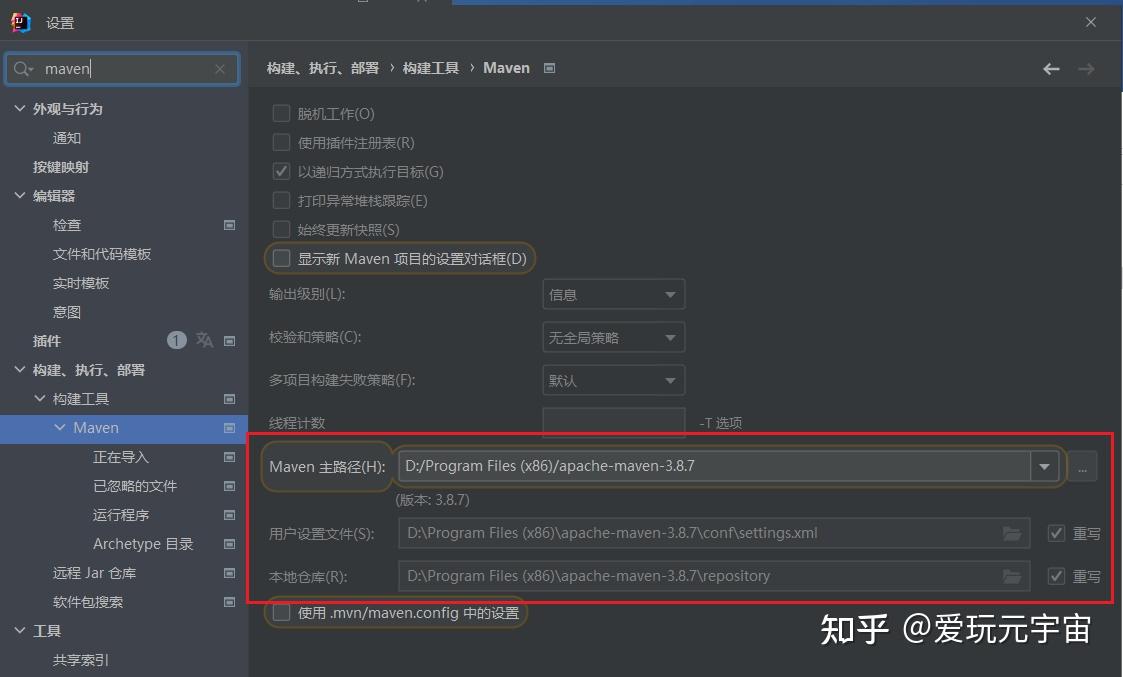Click the -T 选项 label

point(720,423)
